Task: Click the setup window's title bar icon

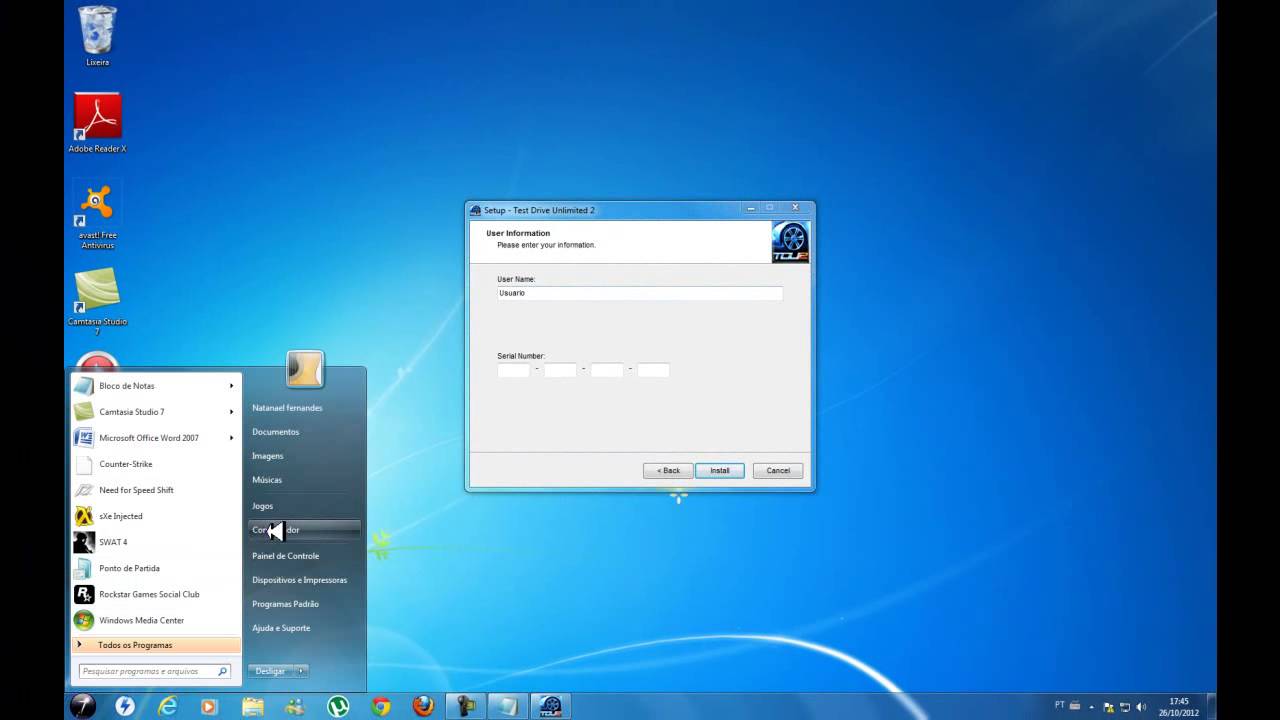Action: point(476,210)
